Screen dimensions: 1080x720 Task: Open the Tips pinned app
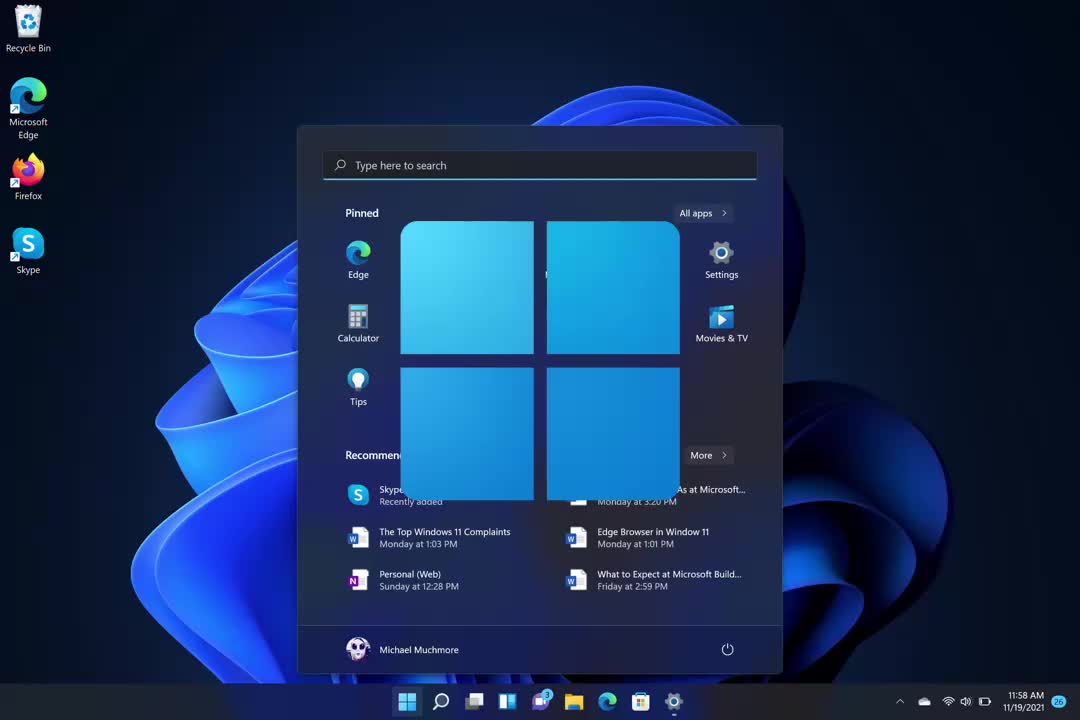tap(358, 387)
